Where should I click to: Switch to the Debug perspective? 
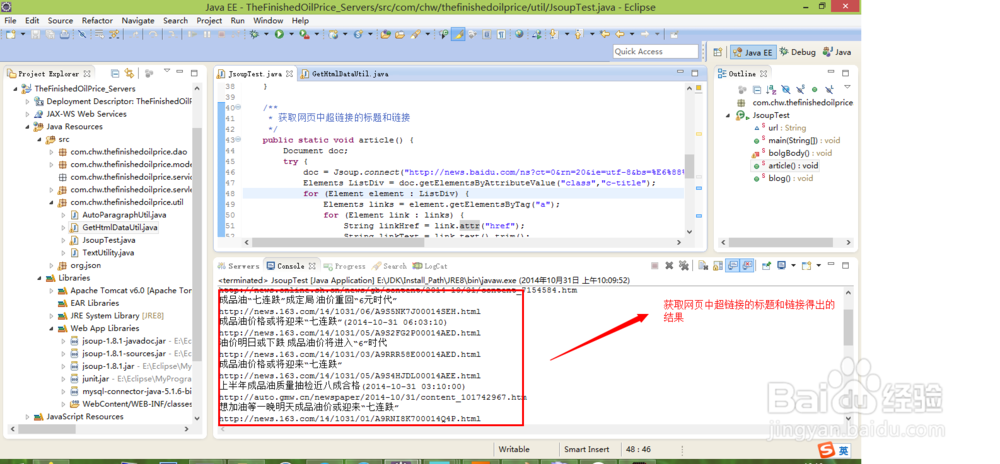tap(797, 52)
